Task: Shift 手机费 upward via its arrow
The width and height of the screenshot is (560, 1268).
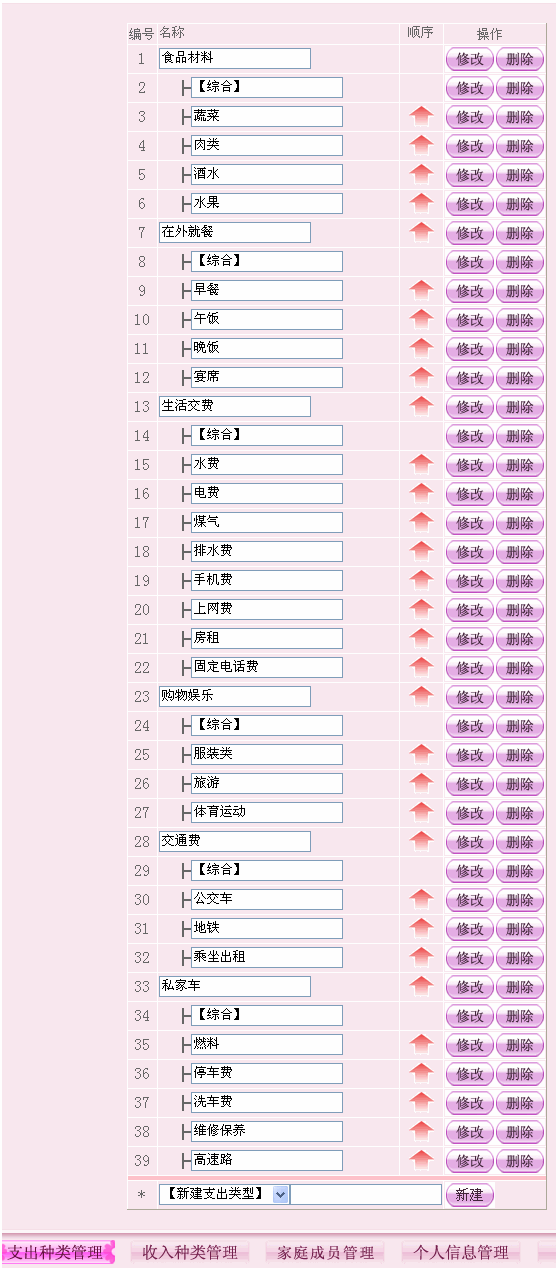Action: (x=421, y=580)
